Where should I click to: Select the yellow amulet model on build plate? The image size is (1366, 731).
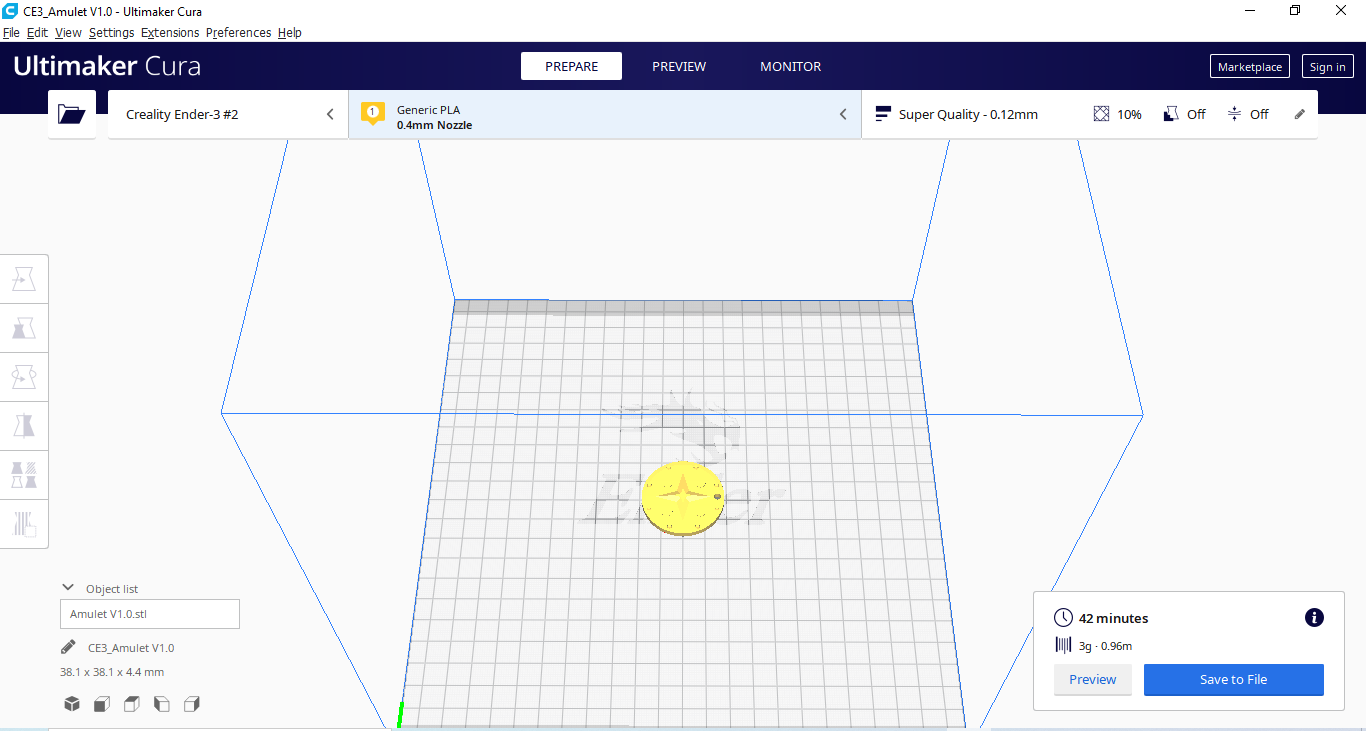coord(682,497)
